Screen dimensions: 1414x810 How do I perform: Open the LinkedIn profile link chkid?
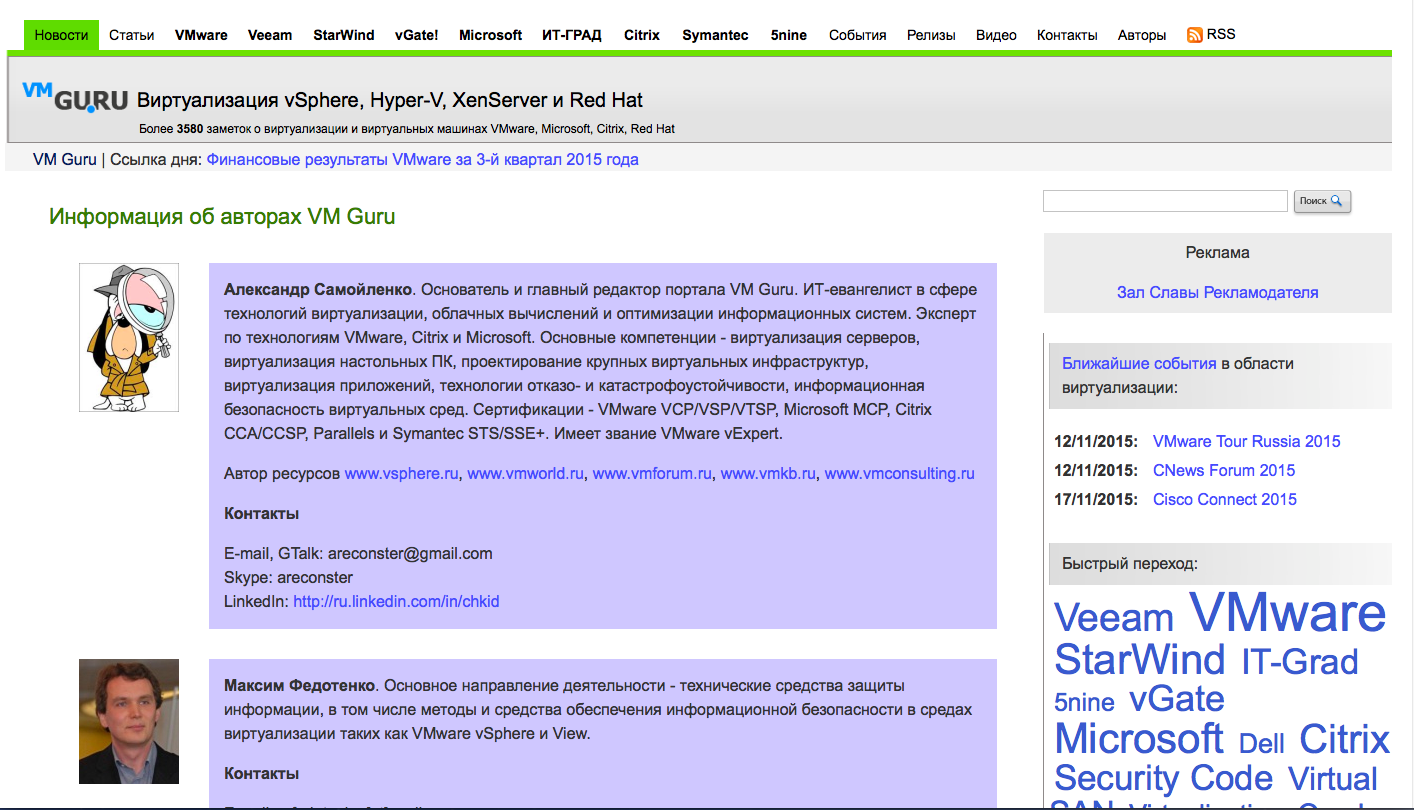click(x=396, y=601)
